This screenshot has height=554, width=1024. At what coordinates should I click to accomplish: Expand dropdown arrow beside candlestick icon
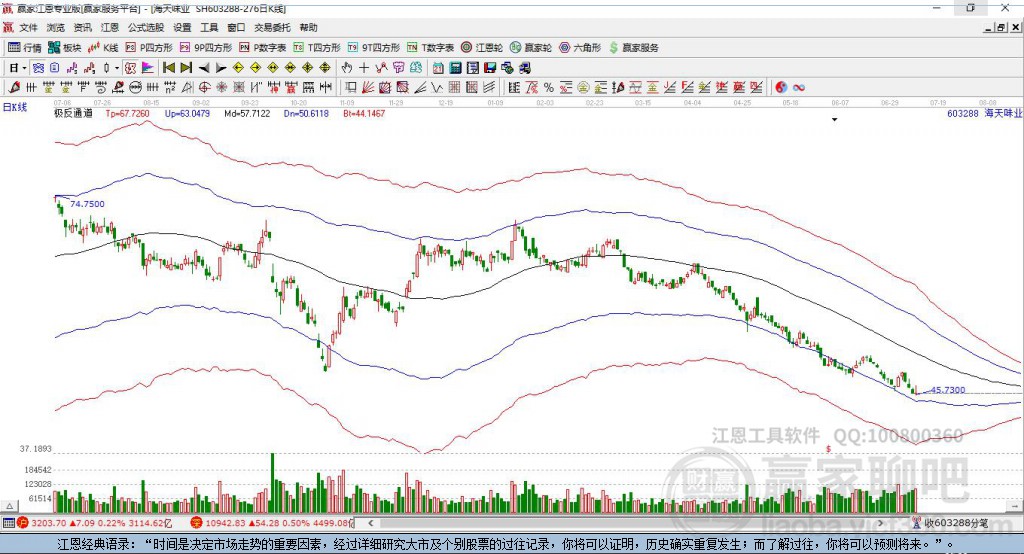point(117,68)
